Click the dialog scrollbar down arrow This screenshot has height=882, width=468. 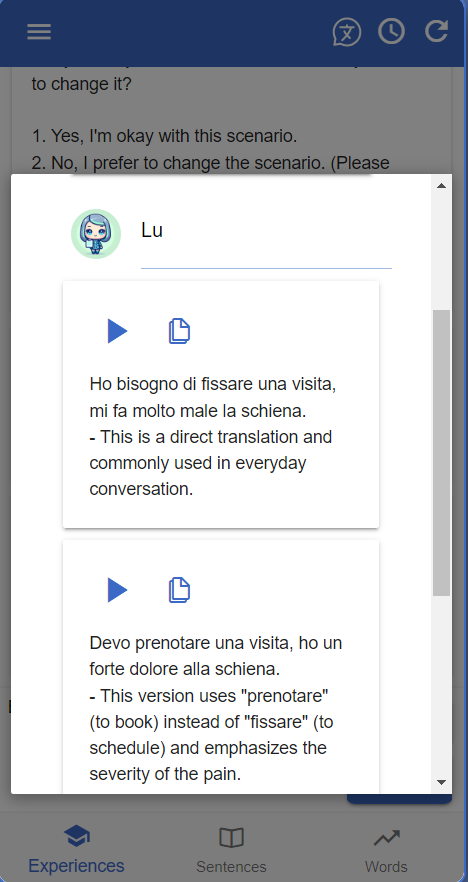pyautogui.click(x=442, y=782)
